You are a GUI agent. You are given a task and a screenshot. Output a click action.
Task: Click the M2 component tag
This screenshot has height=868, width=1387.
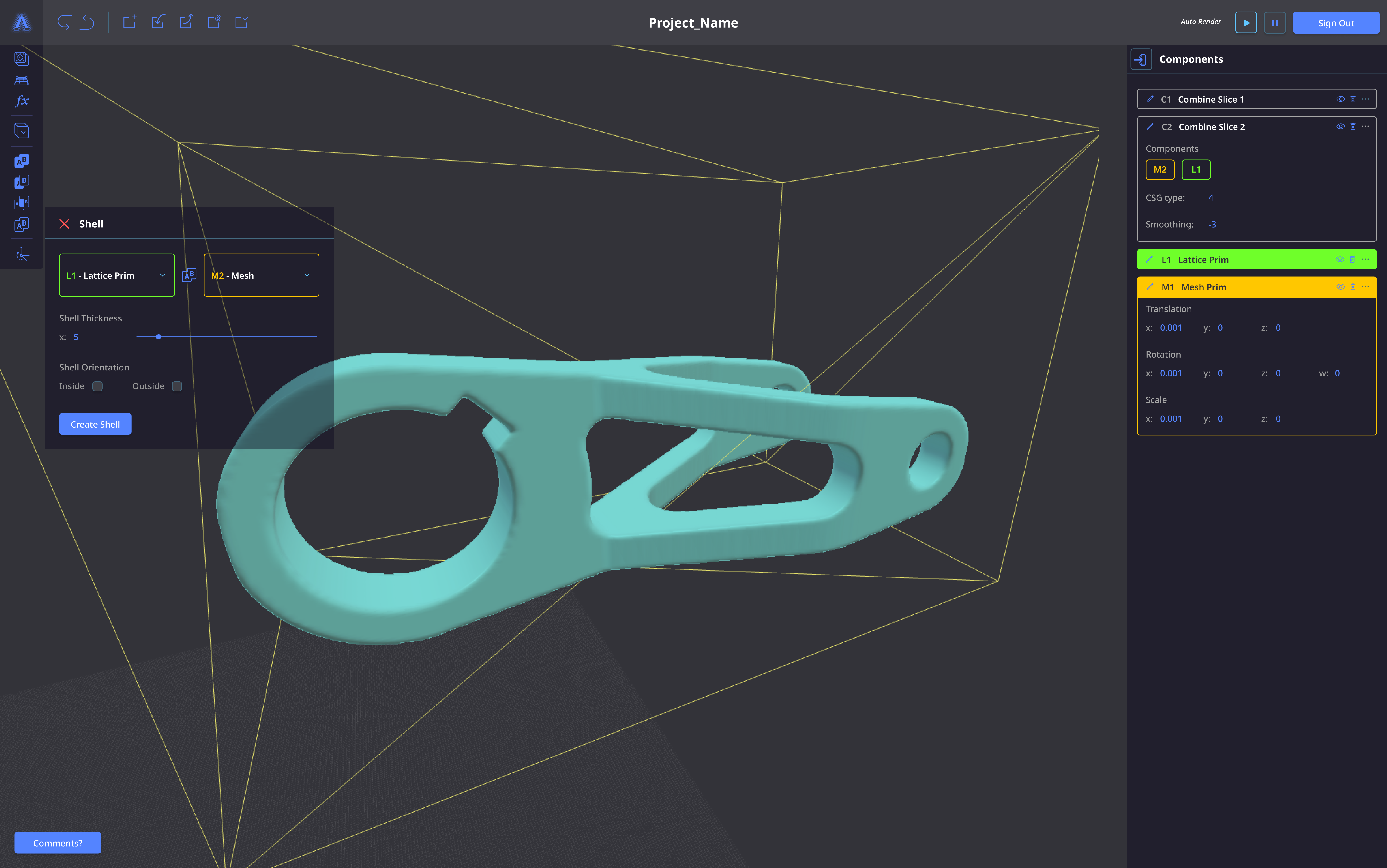click(1160, 170)
